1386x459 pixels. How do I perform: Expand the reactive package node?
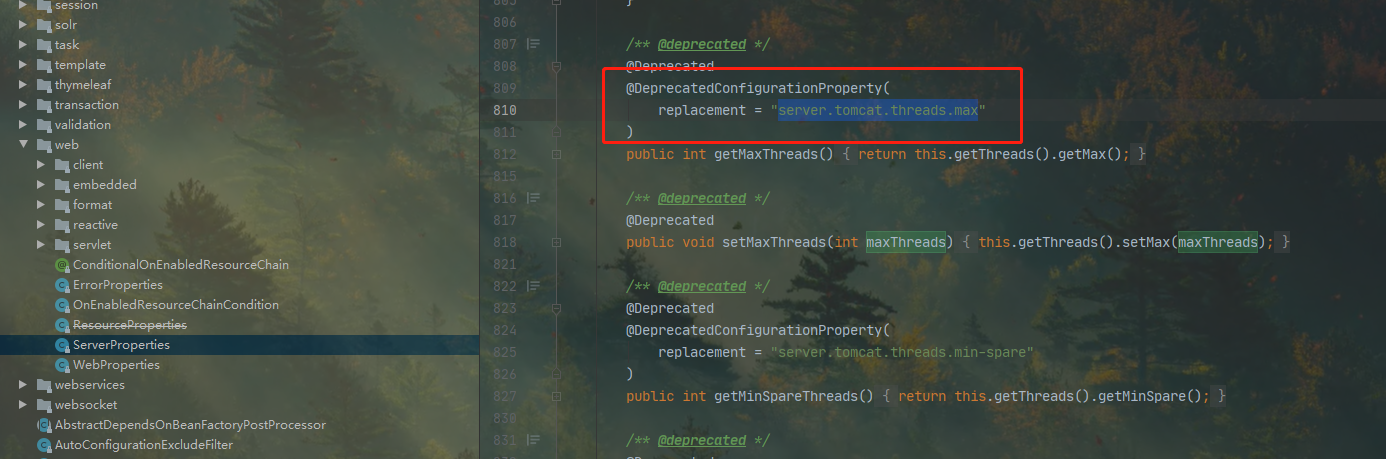(x=41, y=225)
